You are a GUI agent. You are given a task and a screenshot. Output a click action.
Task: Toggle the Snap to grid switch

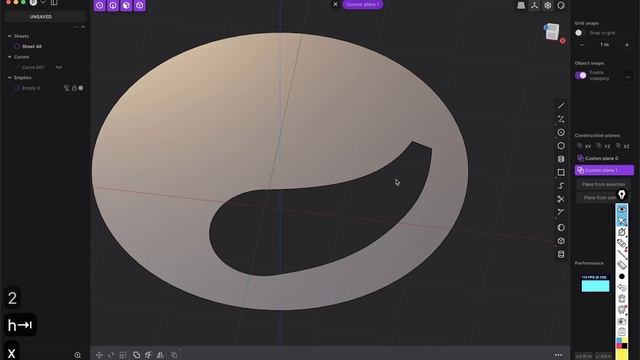pos(580,33)
